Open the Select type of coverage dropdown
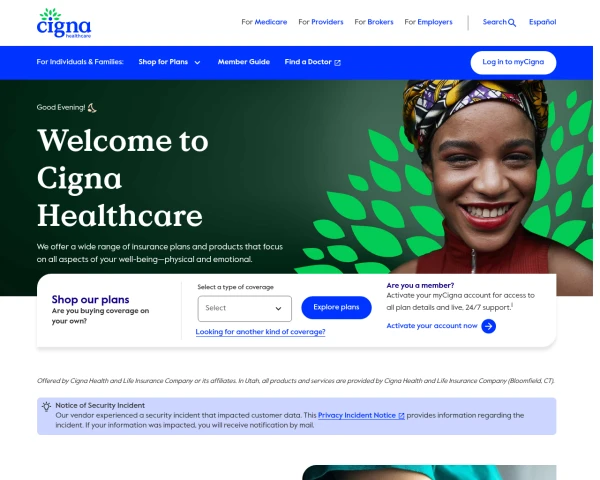Image resolution: width=600 pixels, height=480 pixels. [245, 308]
